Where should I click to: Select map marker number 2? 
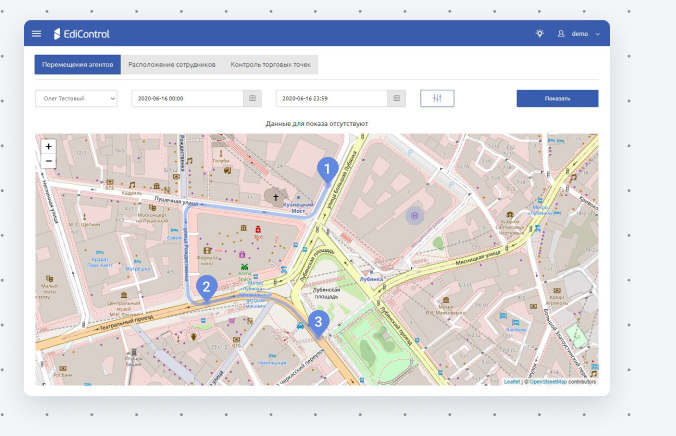pos(206,286)
